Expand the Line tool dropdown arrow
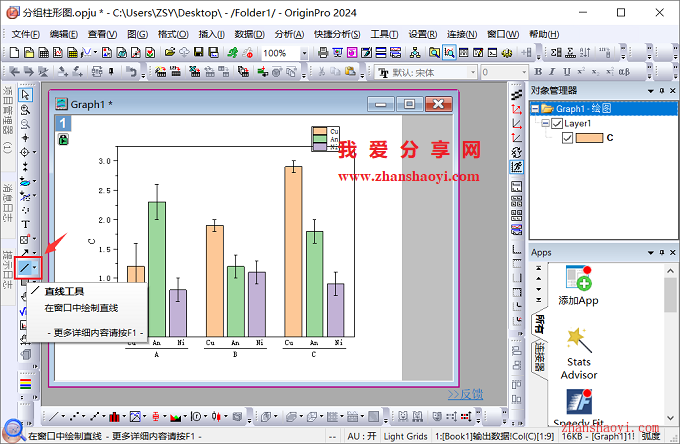Viewport: 680px width, 444px height. point(35,268)
